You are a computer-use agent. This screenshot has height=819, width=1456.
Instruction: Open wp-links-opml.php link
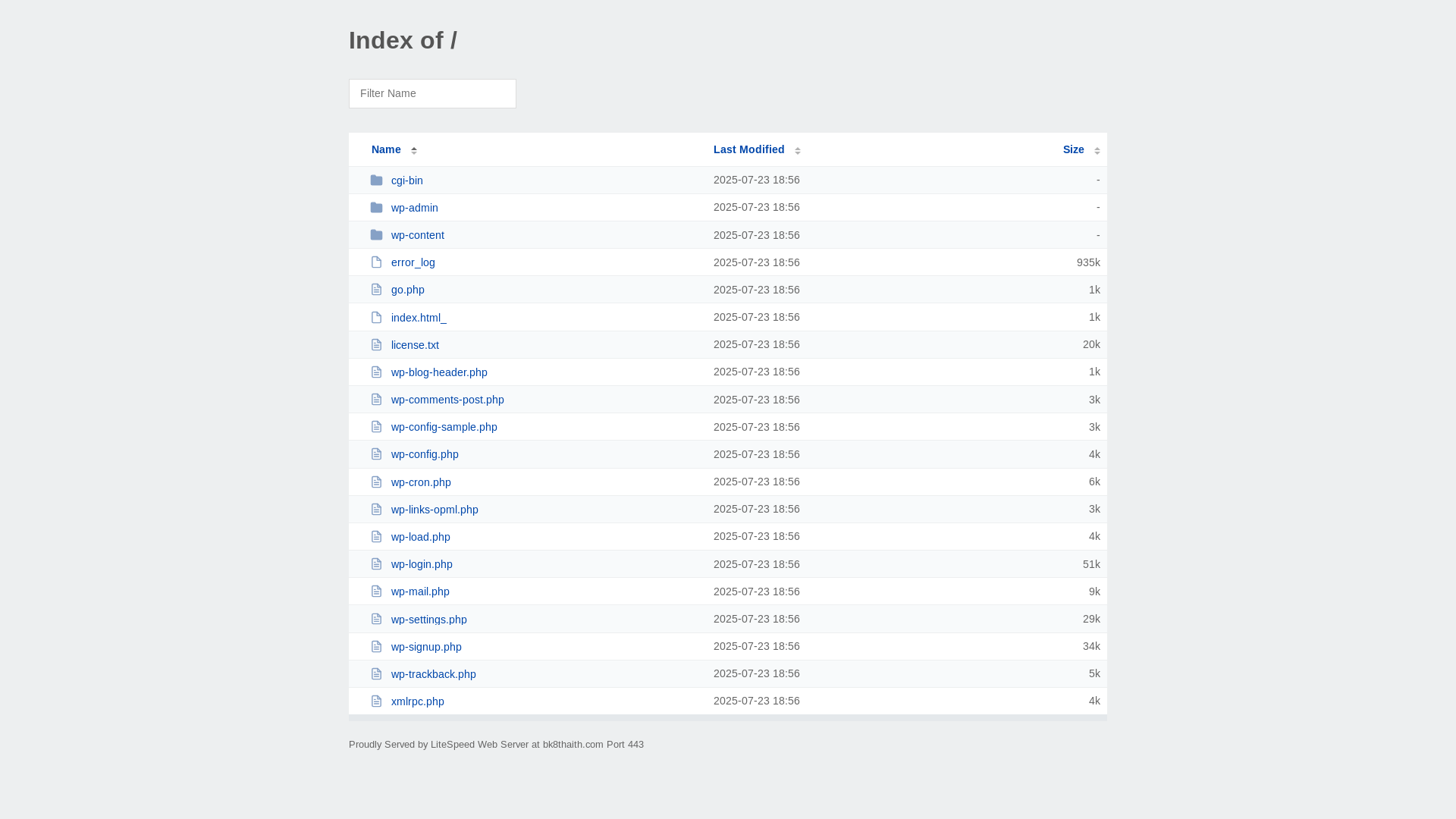point(435,510)
